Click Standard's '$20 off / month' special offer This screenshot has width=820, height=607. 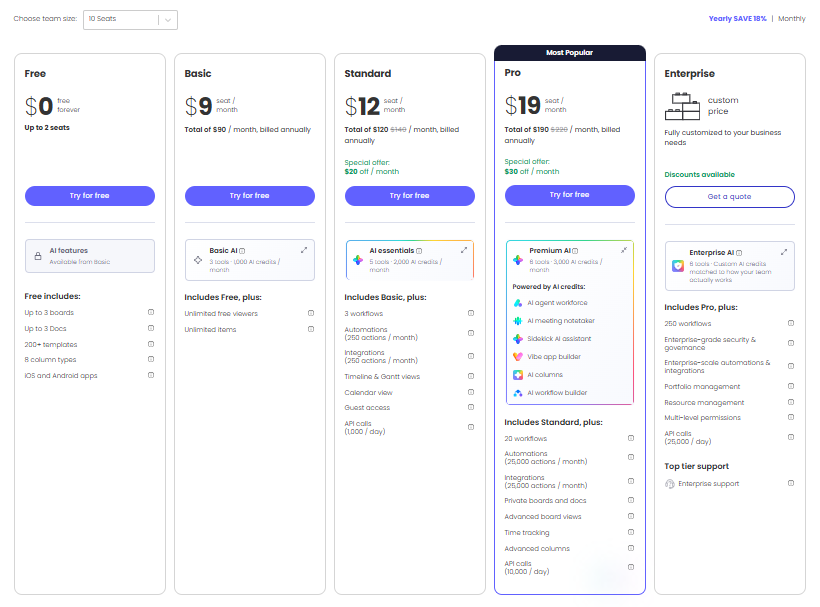click(372, 171)
